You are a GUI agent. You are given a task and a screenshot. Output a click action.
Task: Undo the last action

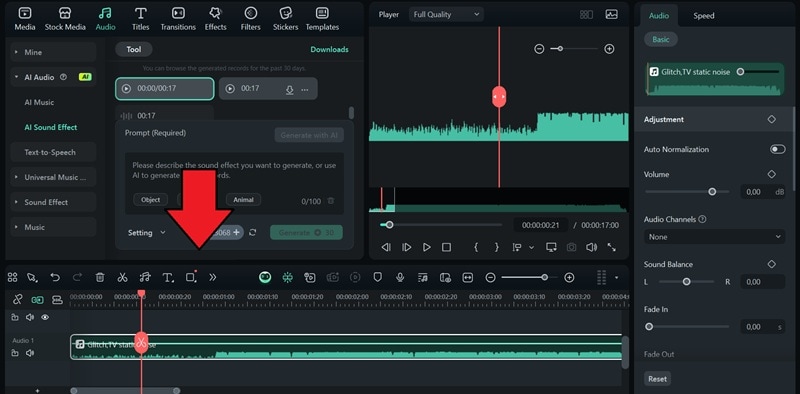(55, 277)
